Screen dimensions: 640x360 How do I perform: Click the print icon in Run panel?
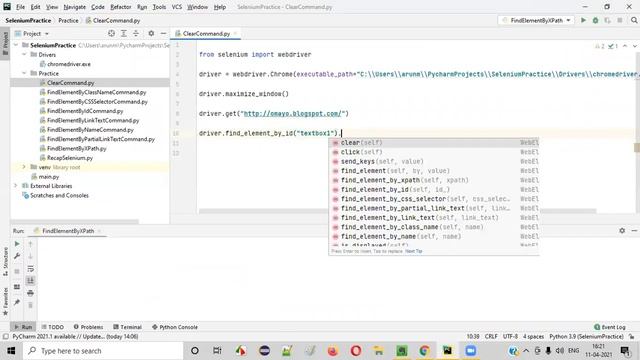(30, 293)
